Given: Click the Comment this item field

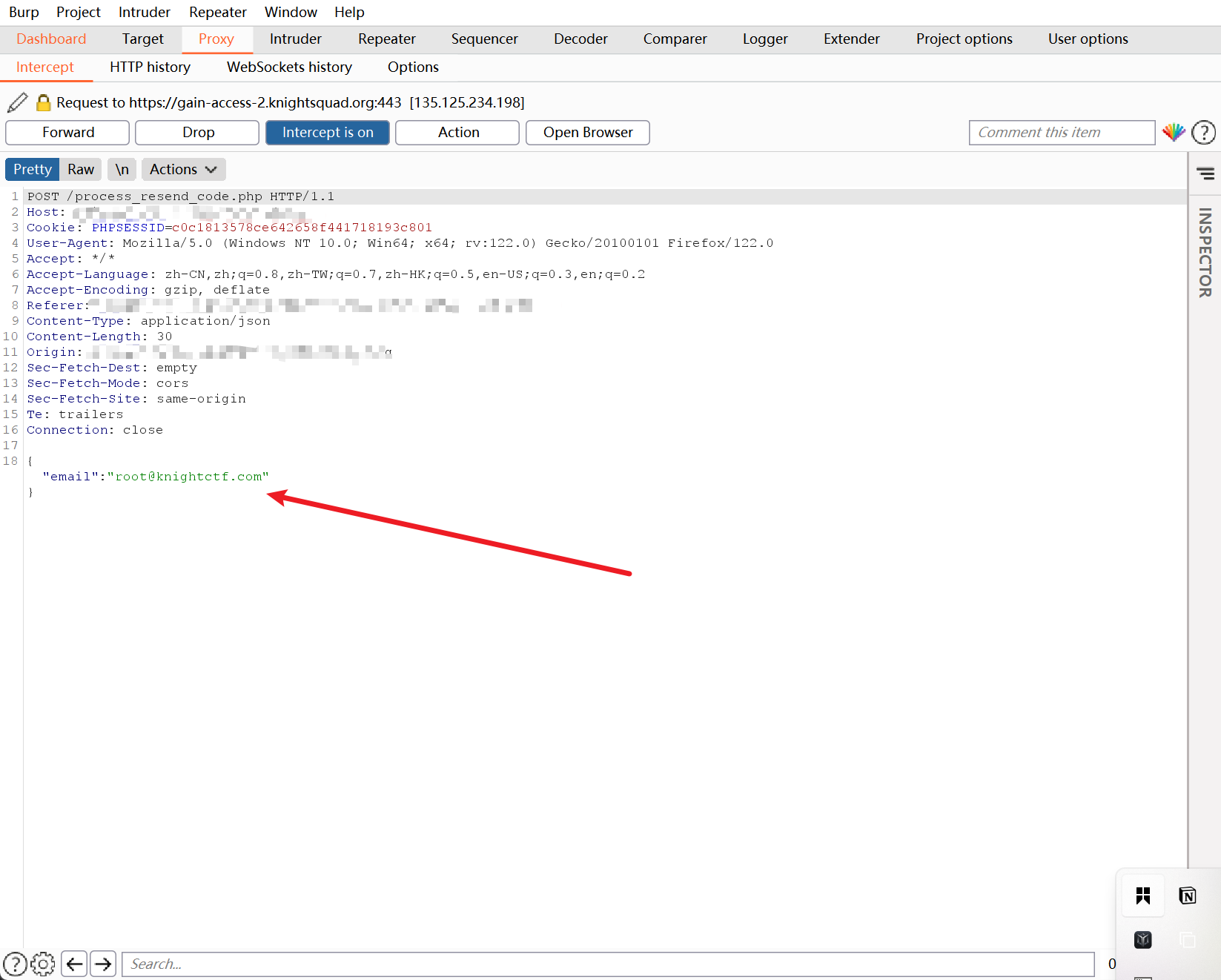Looking at the screenshot, I should coord(1062,133).
